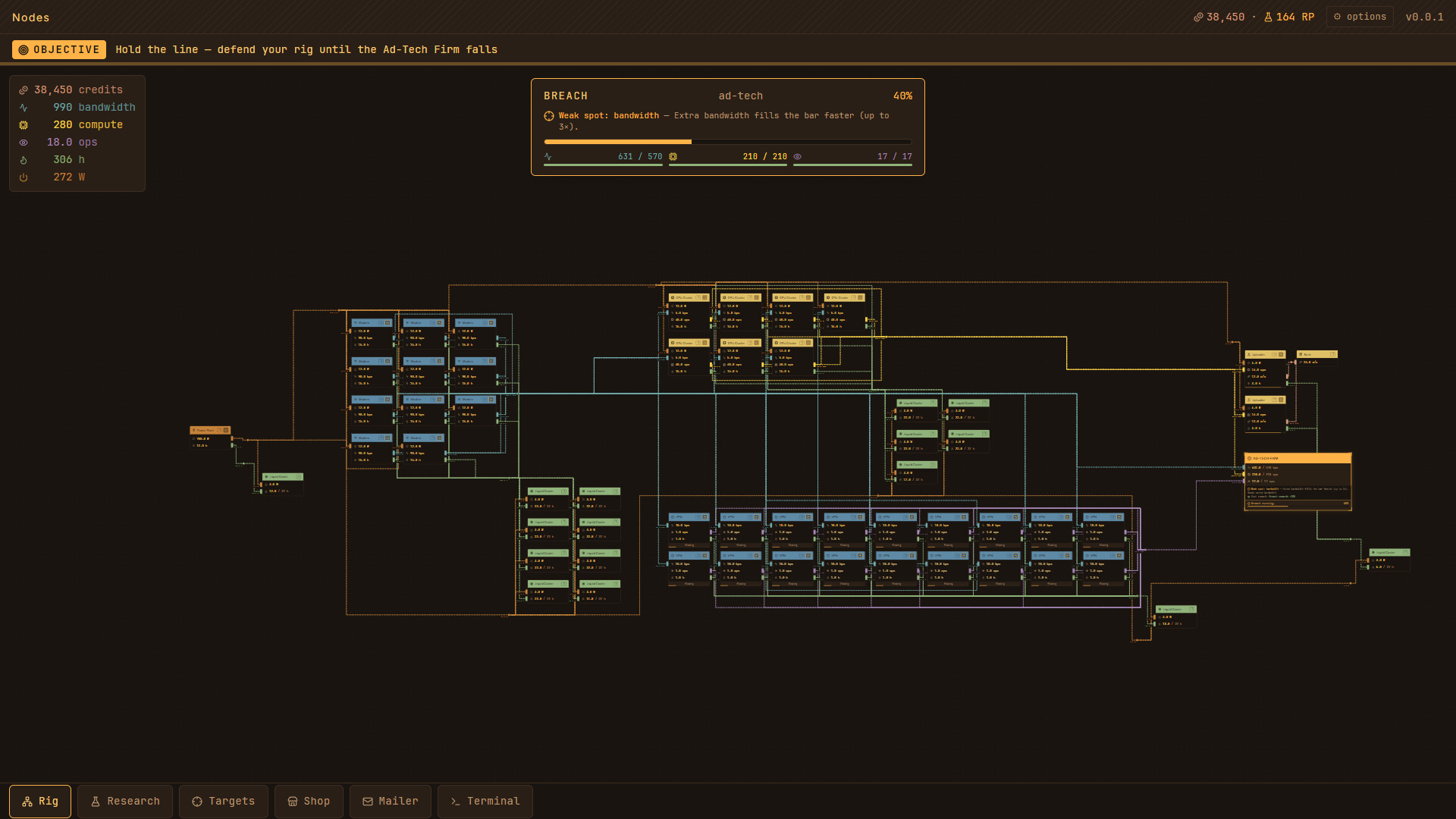
Task: Click the gear icon beside options
Action: pyautogui.click(x=1337, y=17)
